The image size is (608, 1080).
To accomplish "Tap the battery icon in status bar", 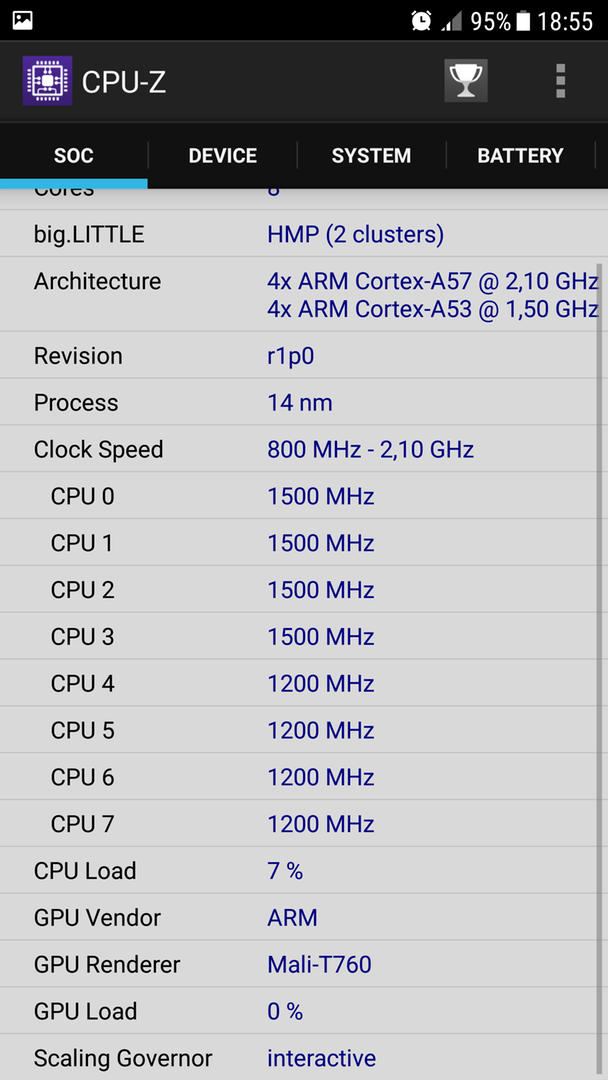I will click(523, 21).
